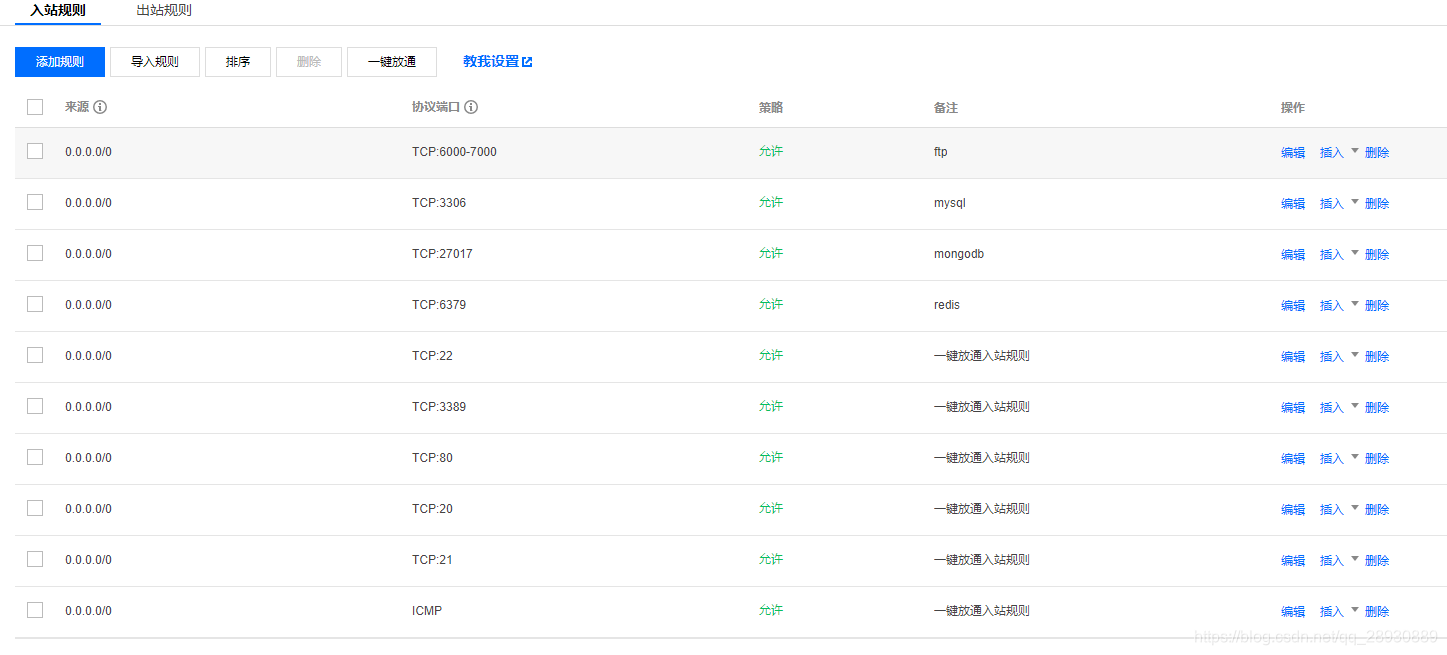Expand the 插入 dropdown arrow in TCP:20 row

coord(1355,508)
